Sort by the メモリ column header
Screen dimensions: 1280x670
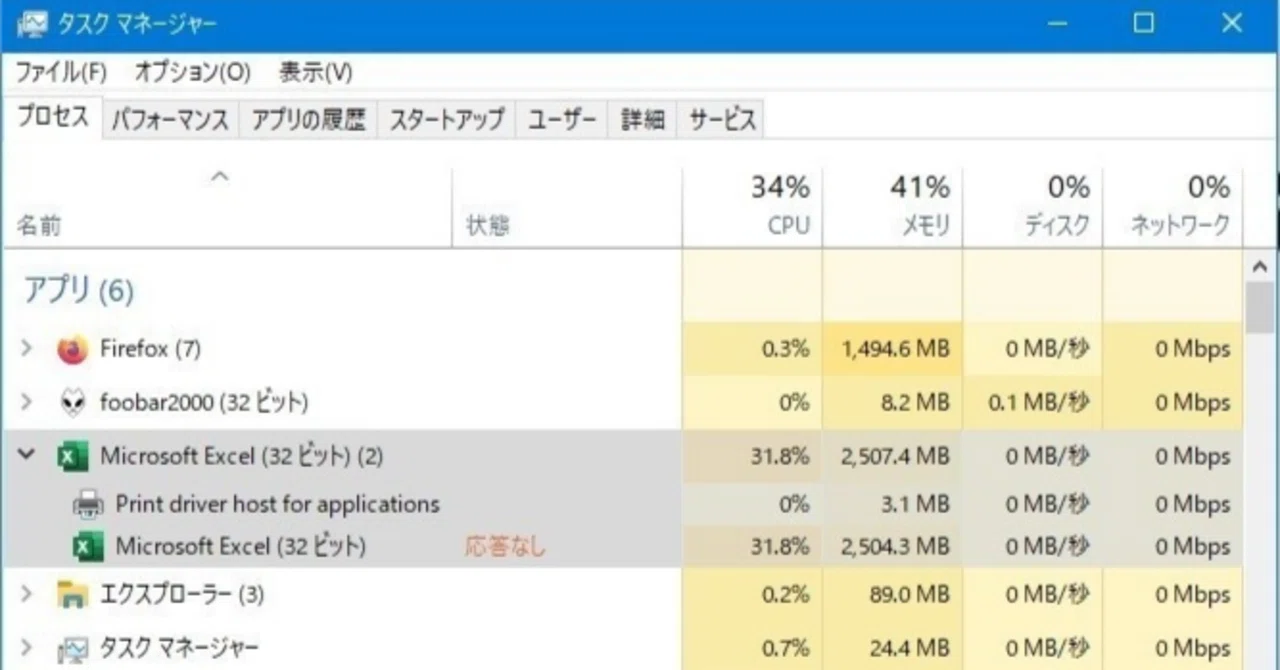coord(893,207)
